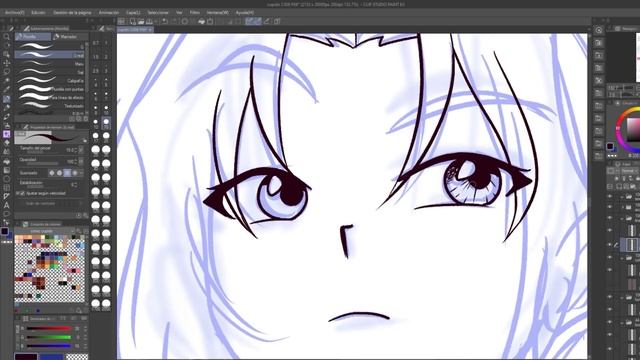Click on the green G color slider

49,337
